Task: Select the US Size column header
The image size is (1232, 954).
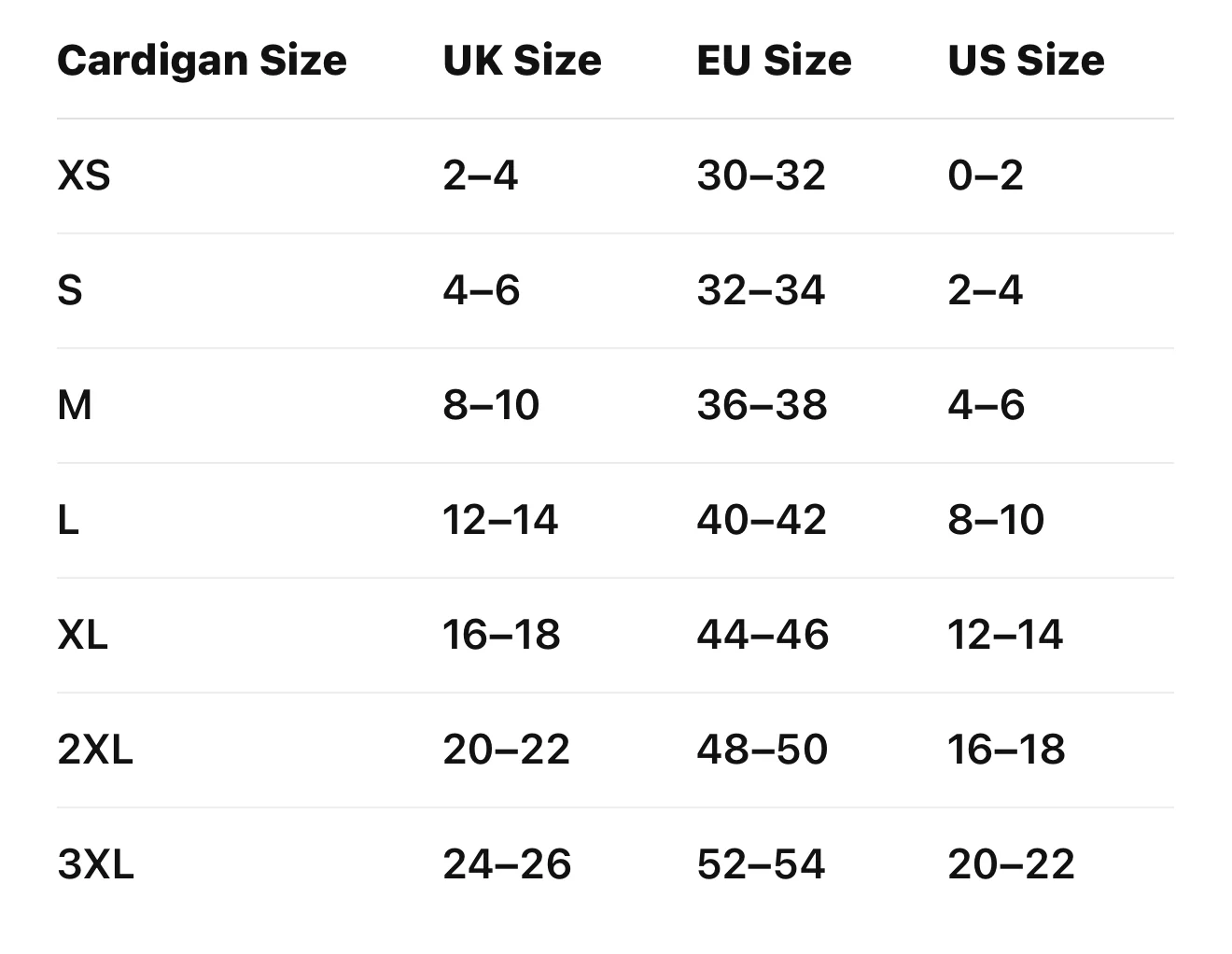Action: click(1026, 61)
